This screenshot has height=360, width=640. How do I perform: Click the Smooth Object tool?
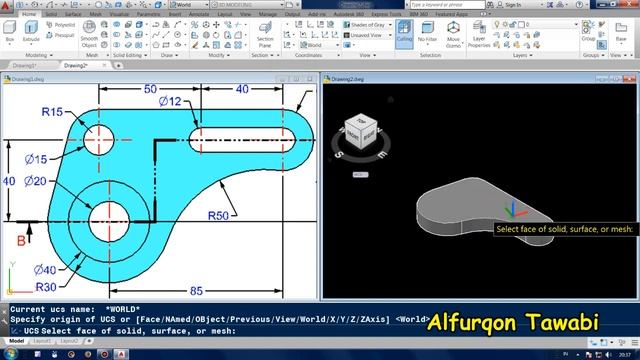coord(89,34)
